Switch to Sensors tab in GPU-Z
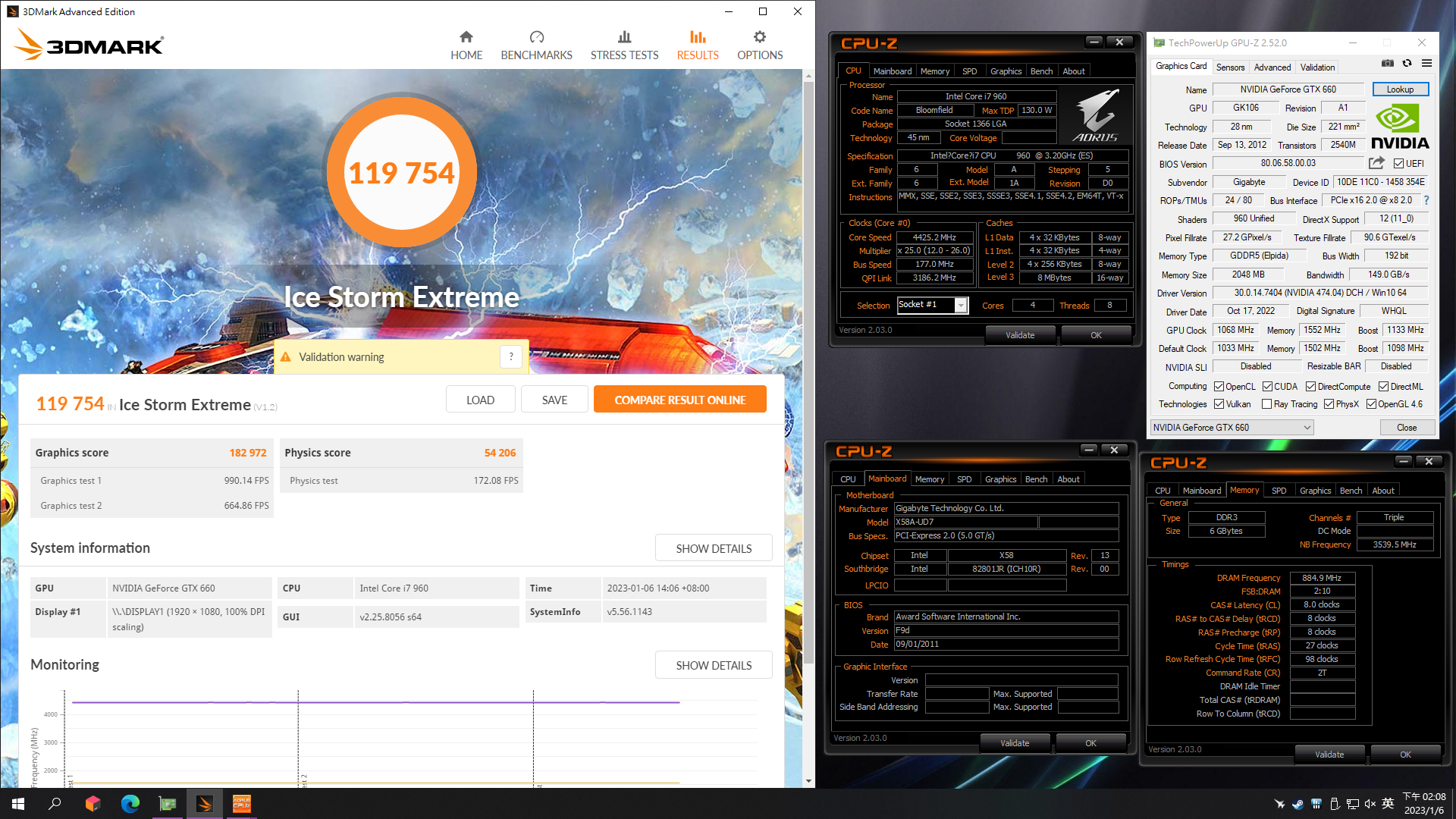This screenshot has height=819, width=1456. pyautogui.click(x=1230, y=67)
